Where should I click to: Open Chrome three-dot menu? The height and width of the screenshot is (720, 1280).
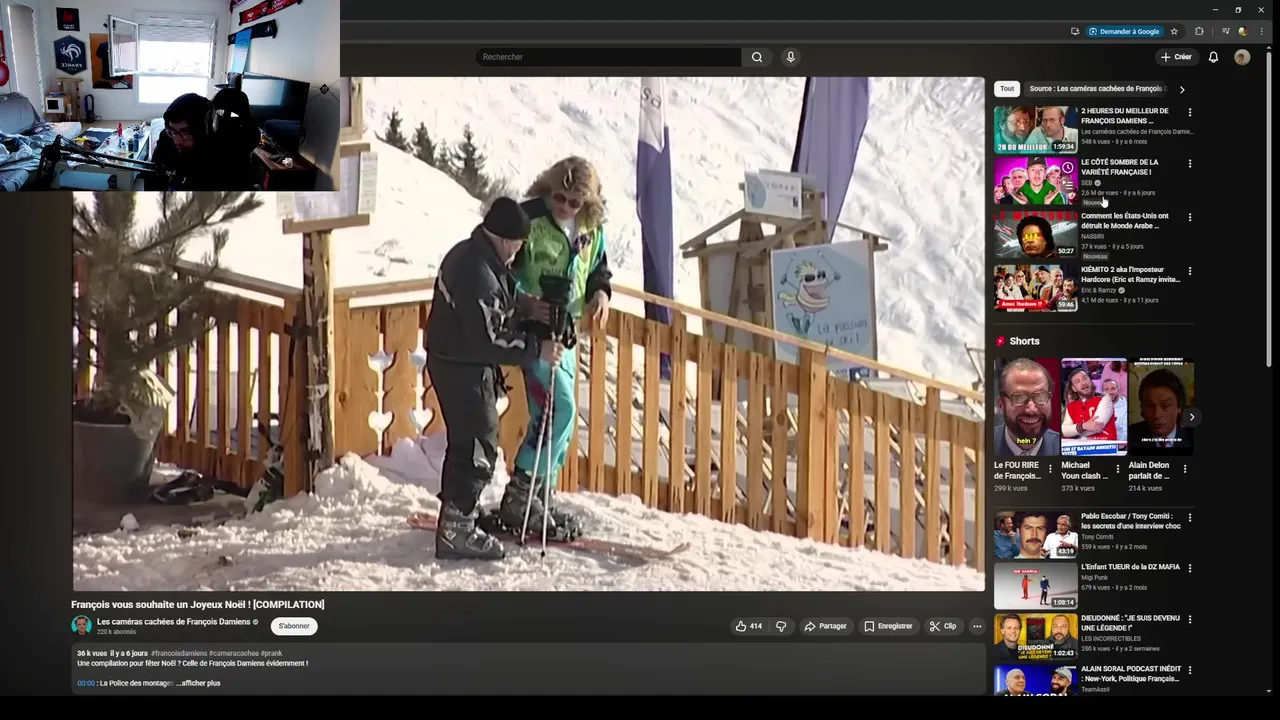tap(1261, 31)
